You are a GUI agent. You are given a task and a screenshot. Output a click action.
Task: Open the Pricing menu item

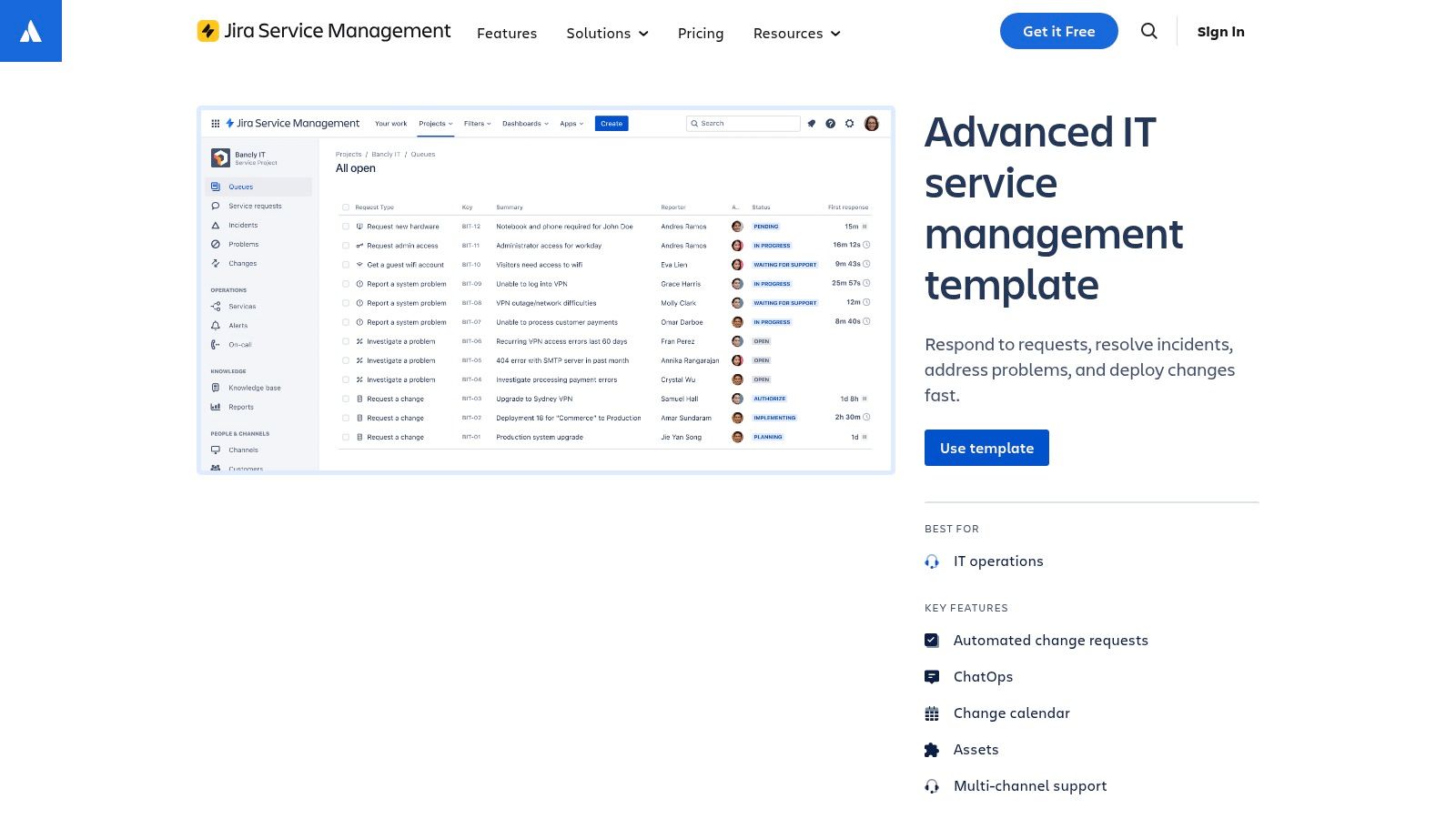(701, 33)
